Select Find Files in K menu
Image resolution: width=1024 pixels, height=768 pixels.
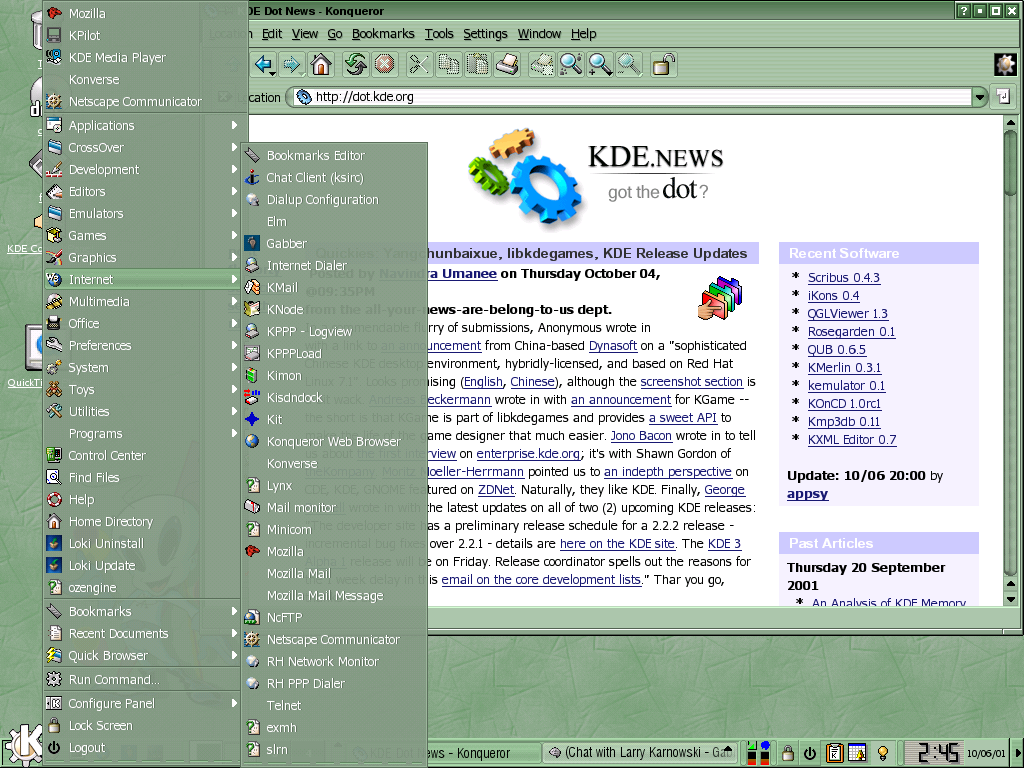(x=142, y=477)
